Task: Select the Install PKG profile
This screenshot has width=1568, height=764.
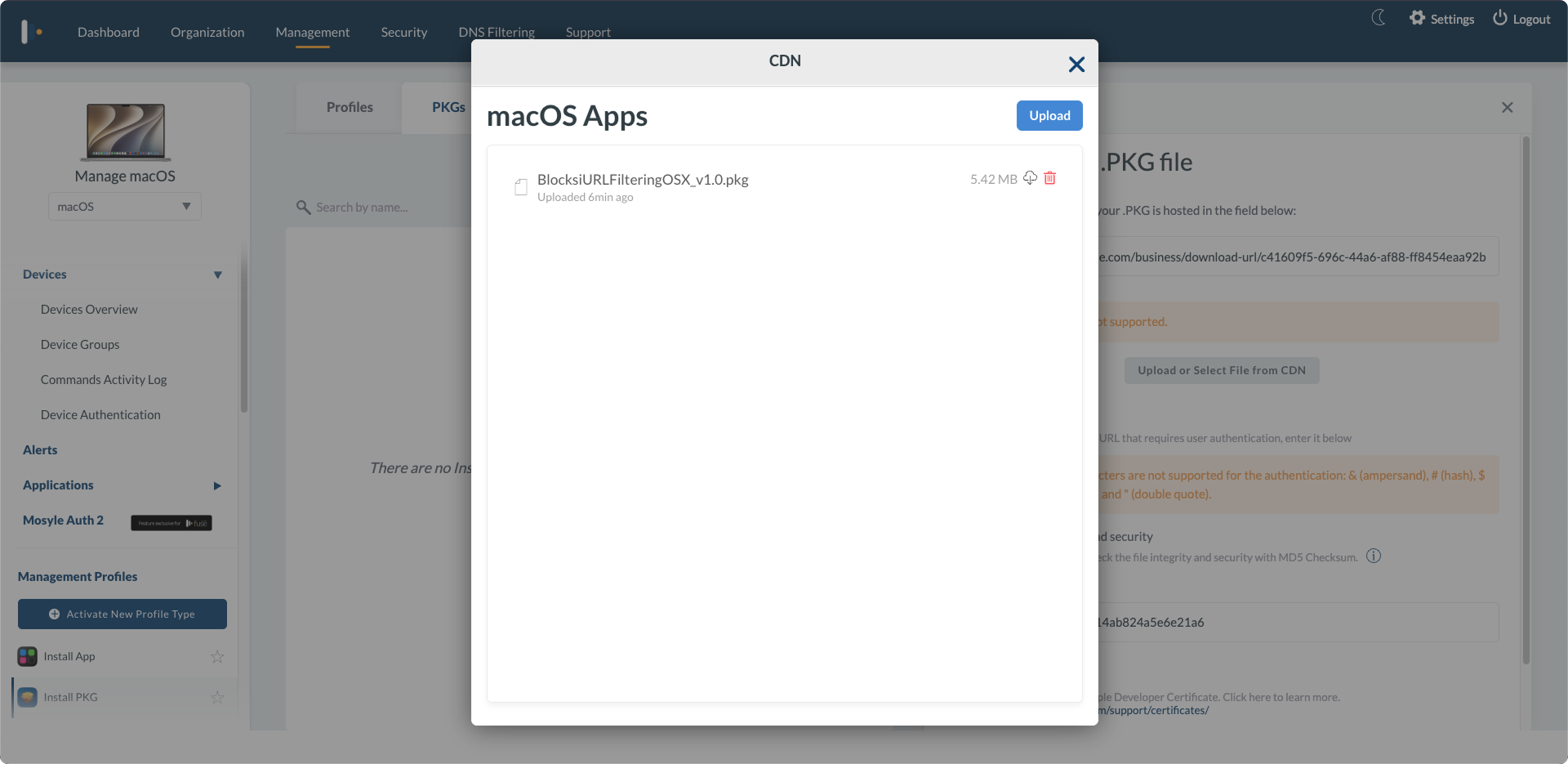Action: 70,697
